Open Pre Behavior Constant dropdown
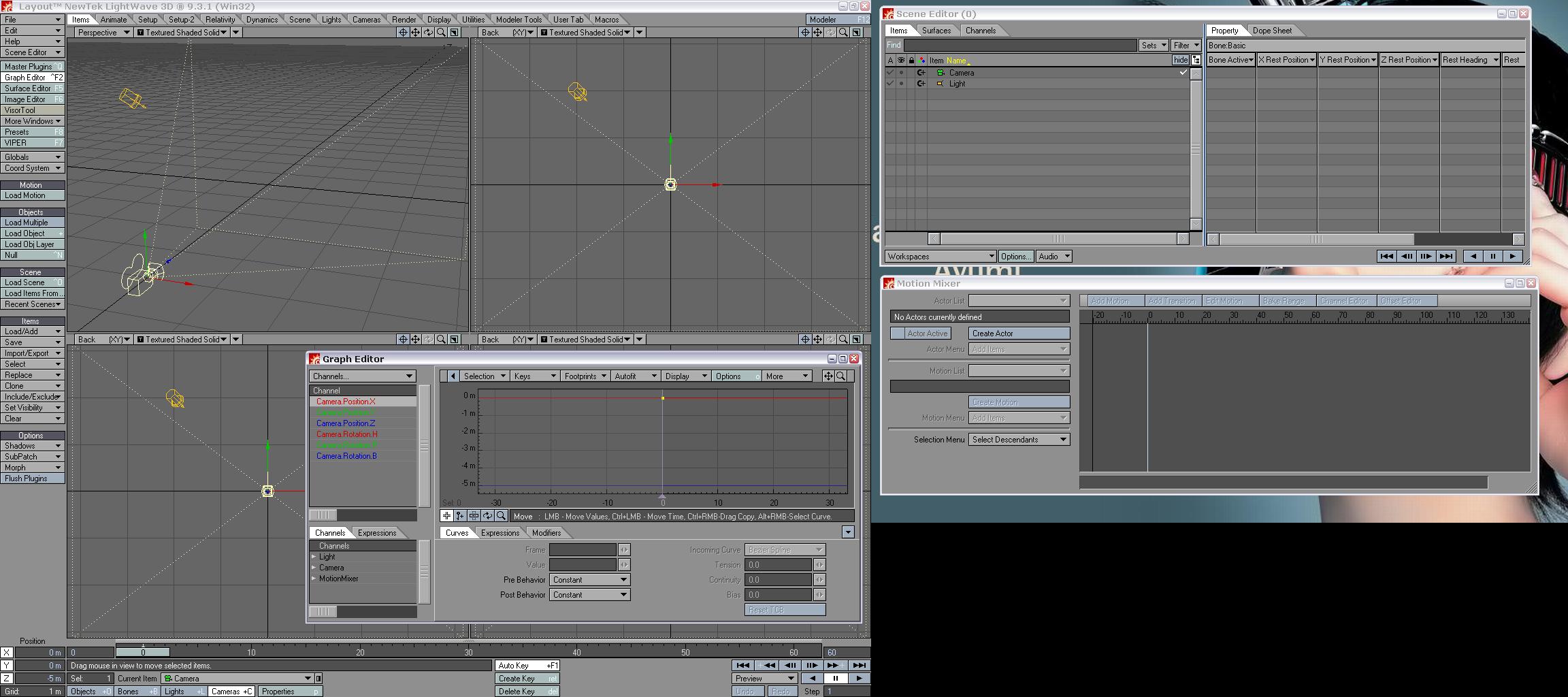The height and width of the screenshot is (697, 1568). point(589,579)
